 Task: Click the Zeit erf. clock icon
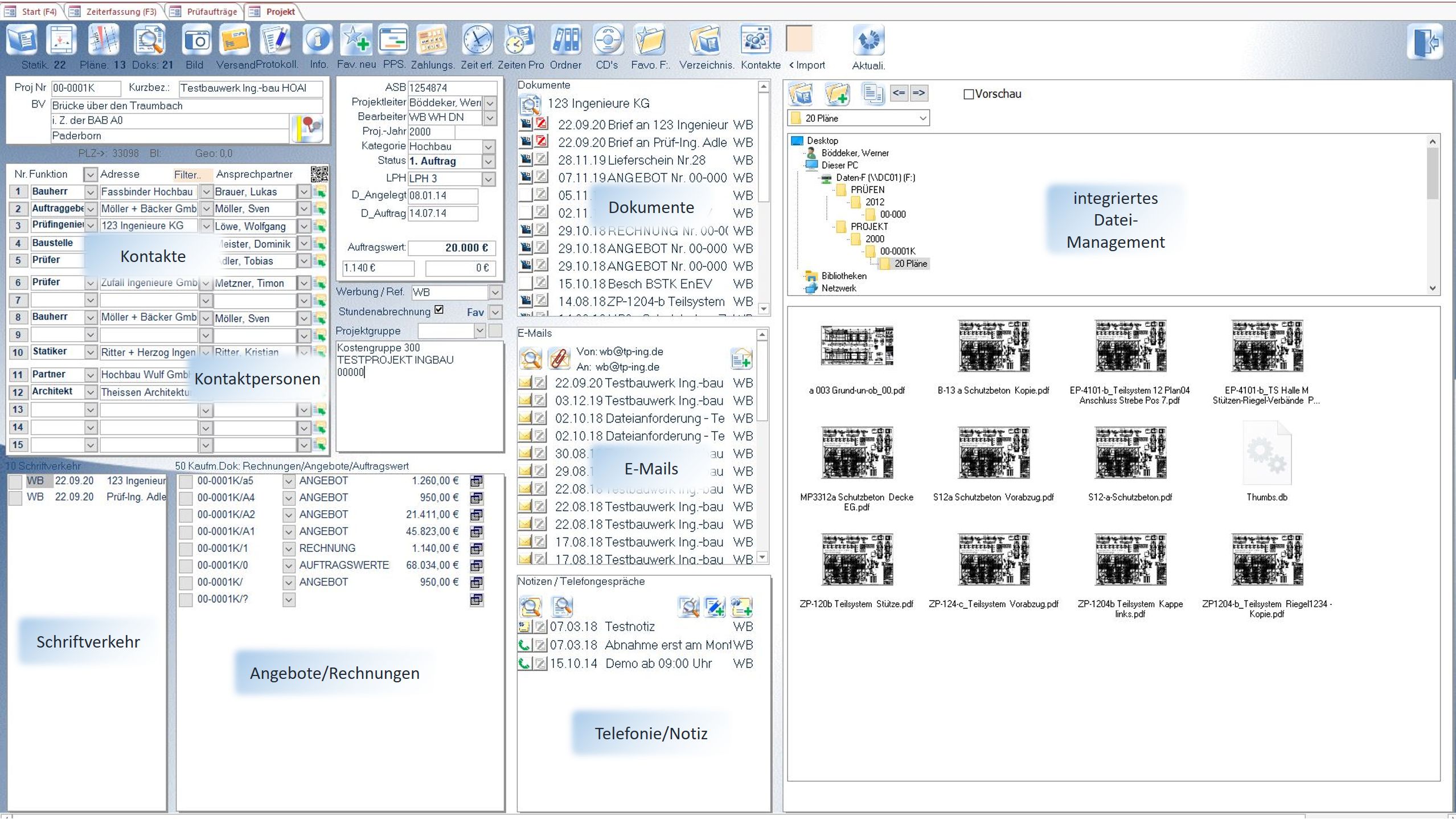tap(477, 41)
